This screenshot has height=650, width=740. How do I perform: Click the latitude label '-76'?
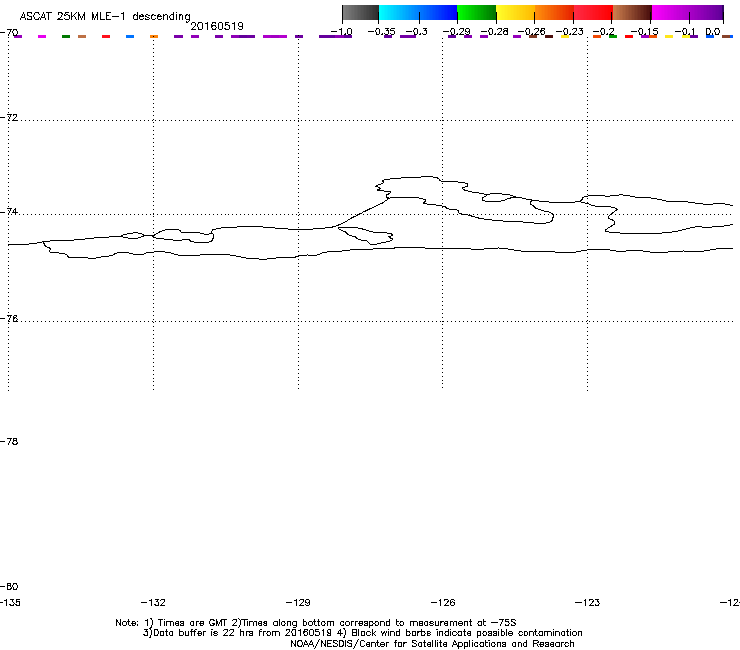click(9, 319)
